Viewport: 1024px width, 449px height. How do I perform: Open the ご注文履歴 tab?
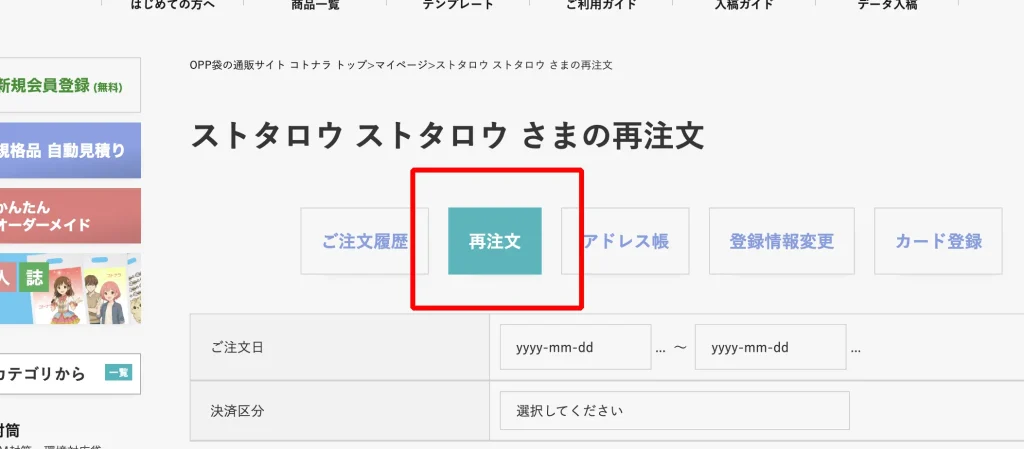(364, 241)
